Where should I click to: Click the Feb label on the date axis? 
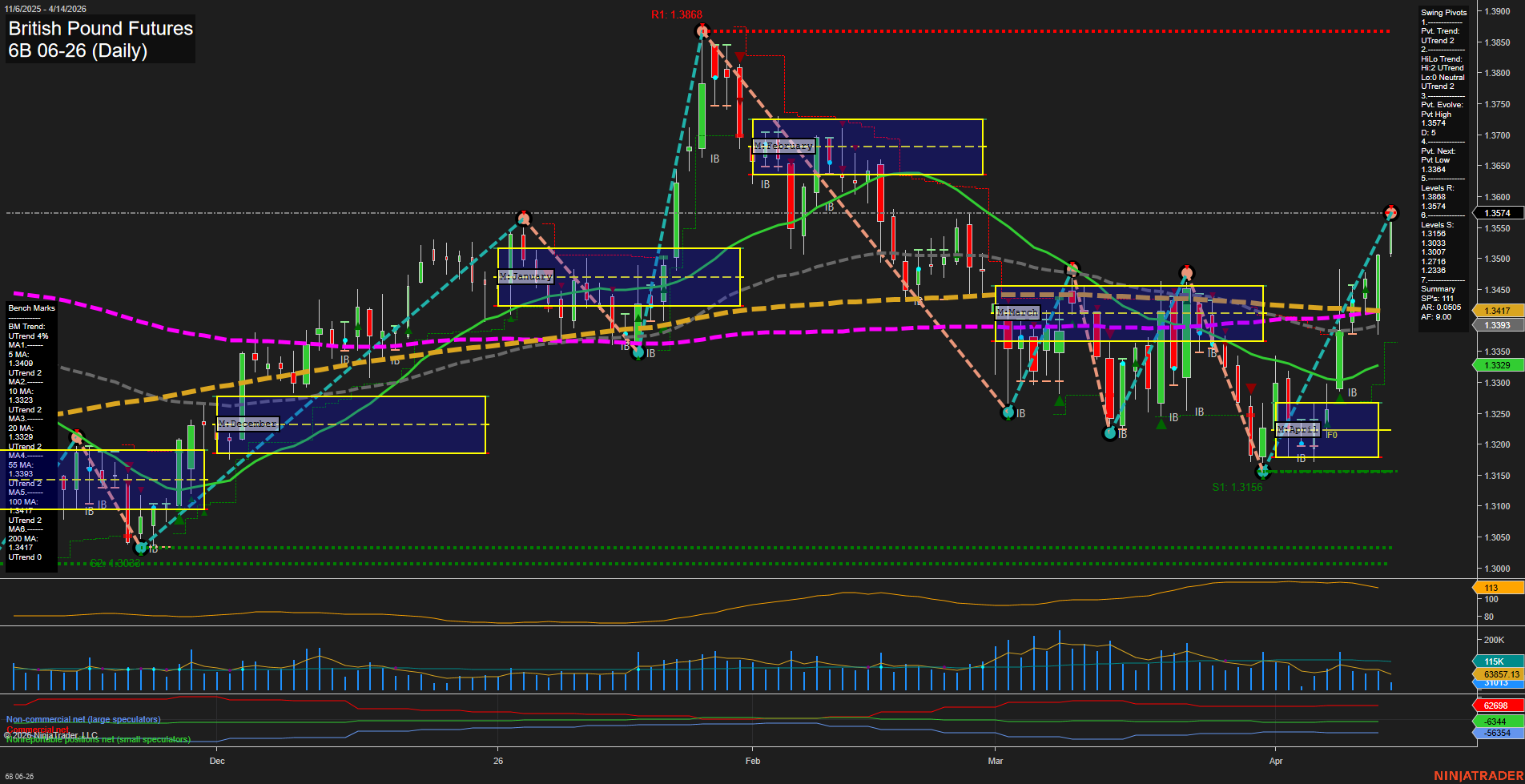pos(752,762)
